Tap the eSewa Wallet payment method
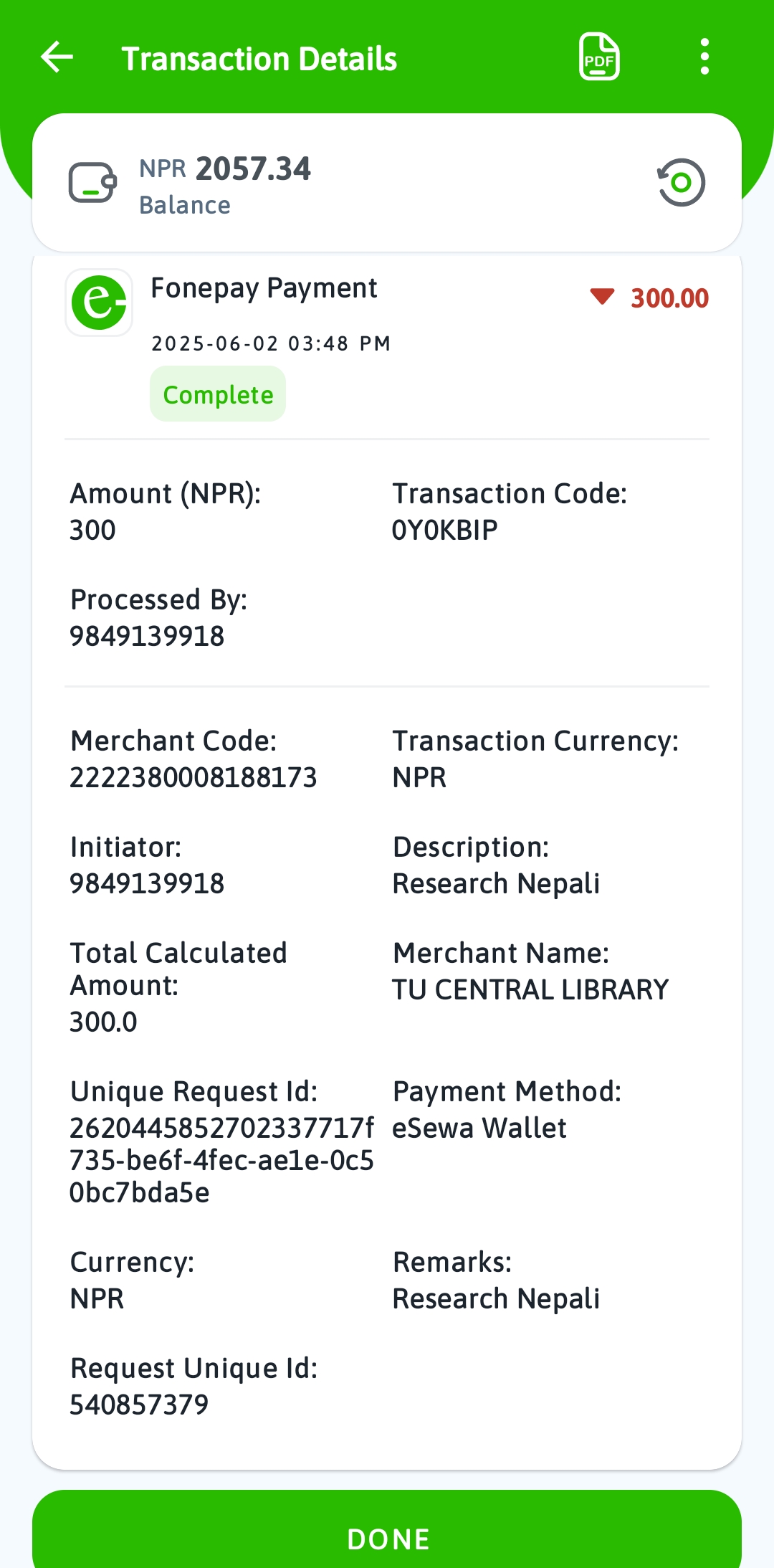774x1568 pixels. tap(479, 1129)
